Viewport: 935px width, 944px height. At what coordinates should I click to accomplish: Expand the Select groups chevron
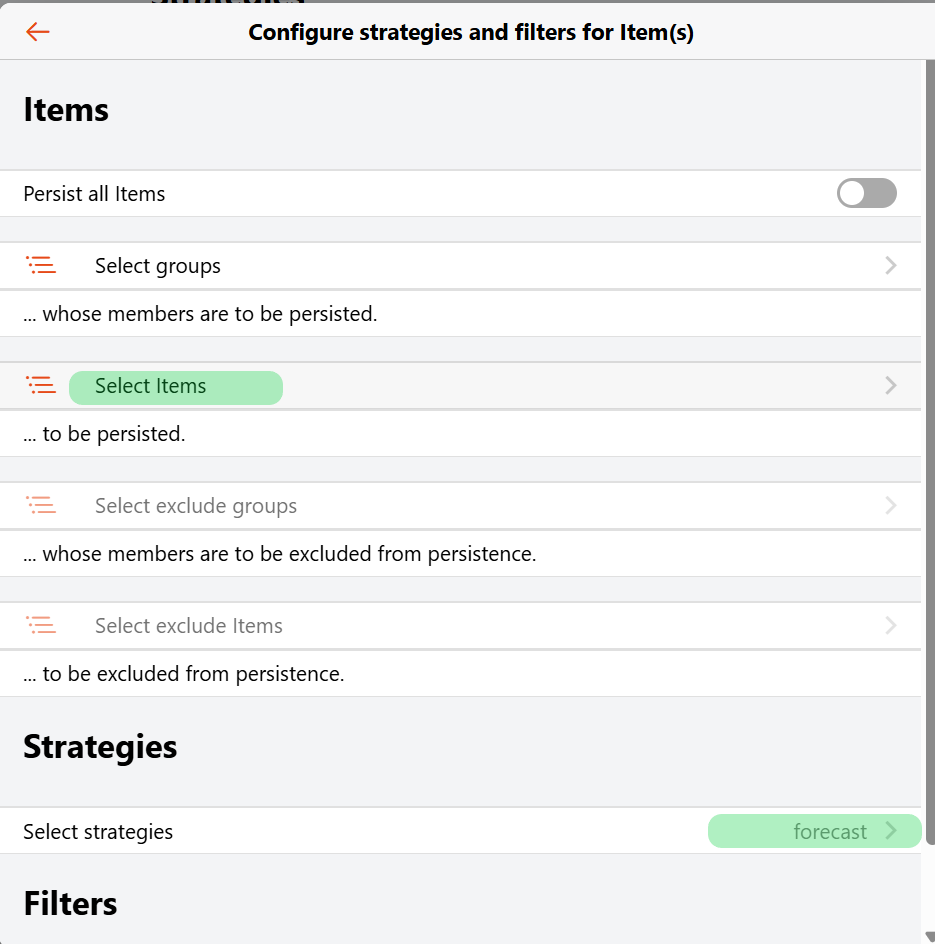point(890,266)
